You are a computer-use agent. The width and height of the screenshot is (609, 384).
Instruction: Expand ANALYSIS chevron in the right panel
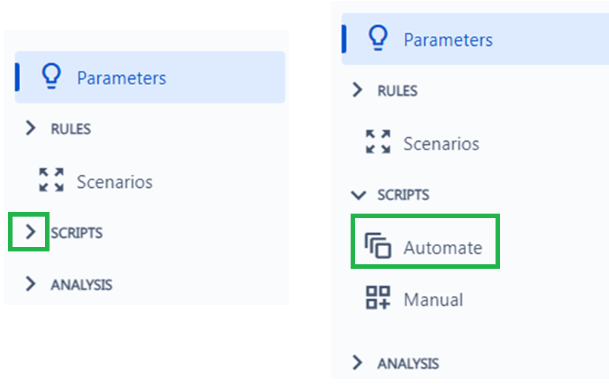(357, 363)
